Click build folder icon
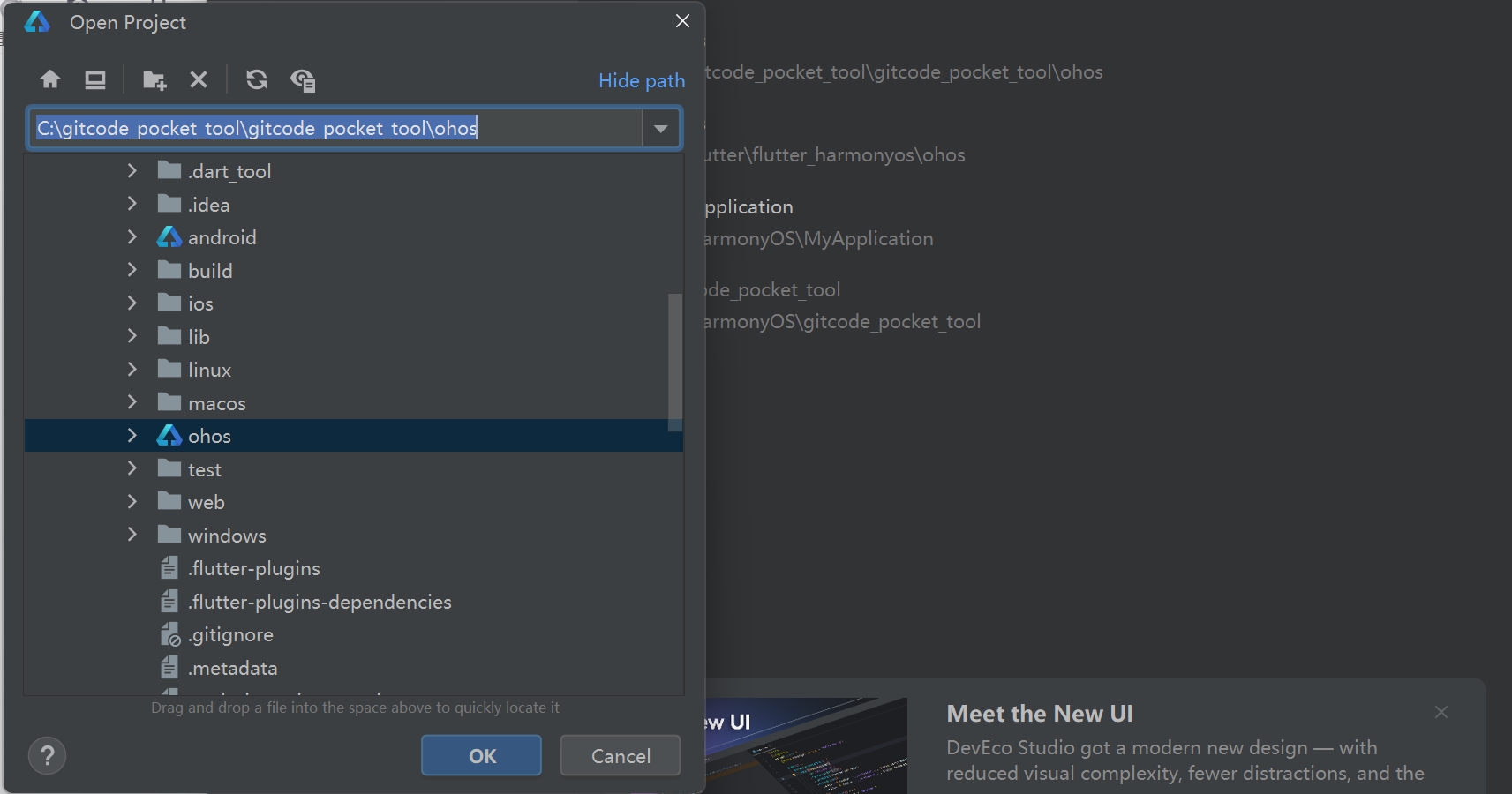The image size is (1512, 794). coord(169,270)
